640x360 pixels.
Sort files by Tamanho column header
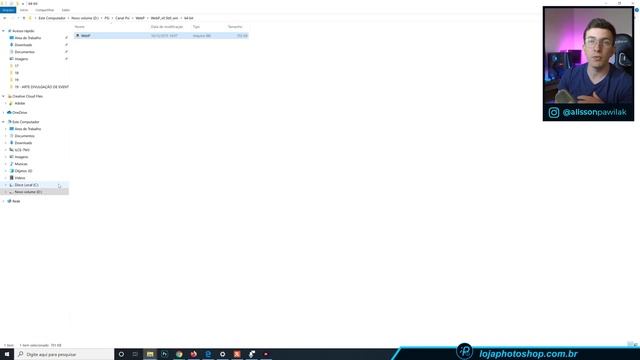point(235,27)
